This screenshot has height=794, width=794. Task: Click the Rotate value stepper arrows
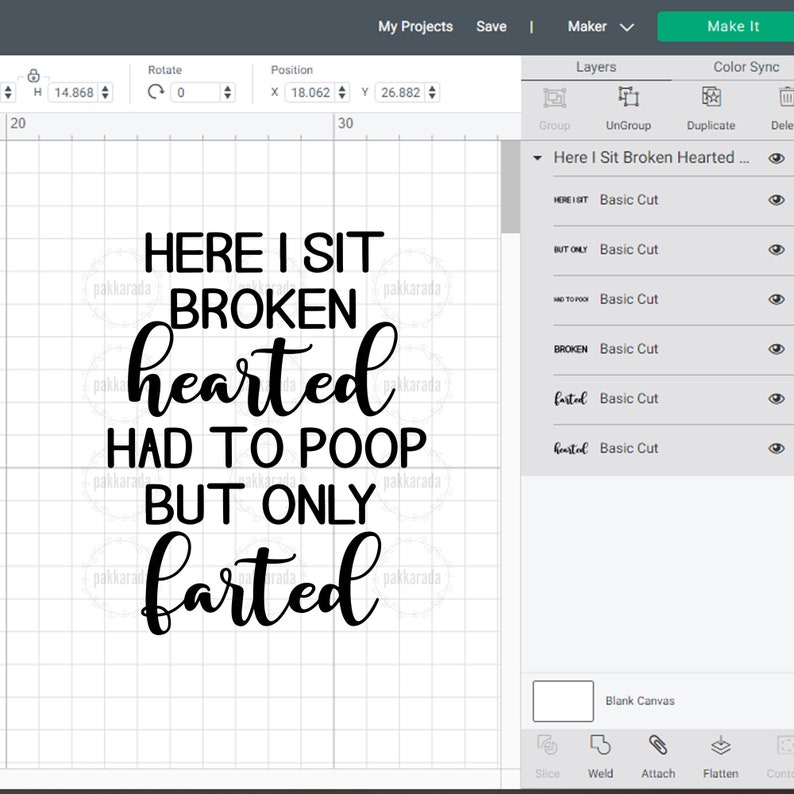227,92
